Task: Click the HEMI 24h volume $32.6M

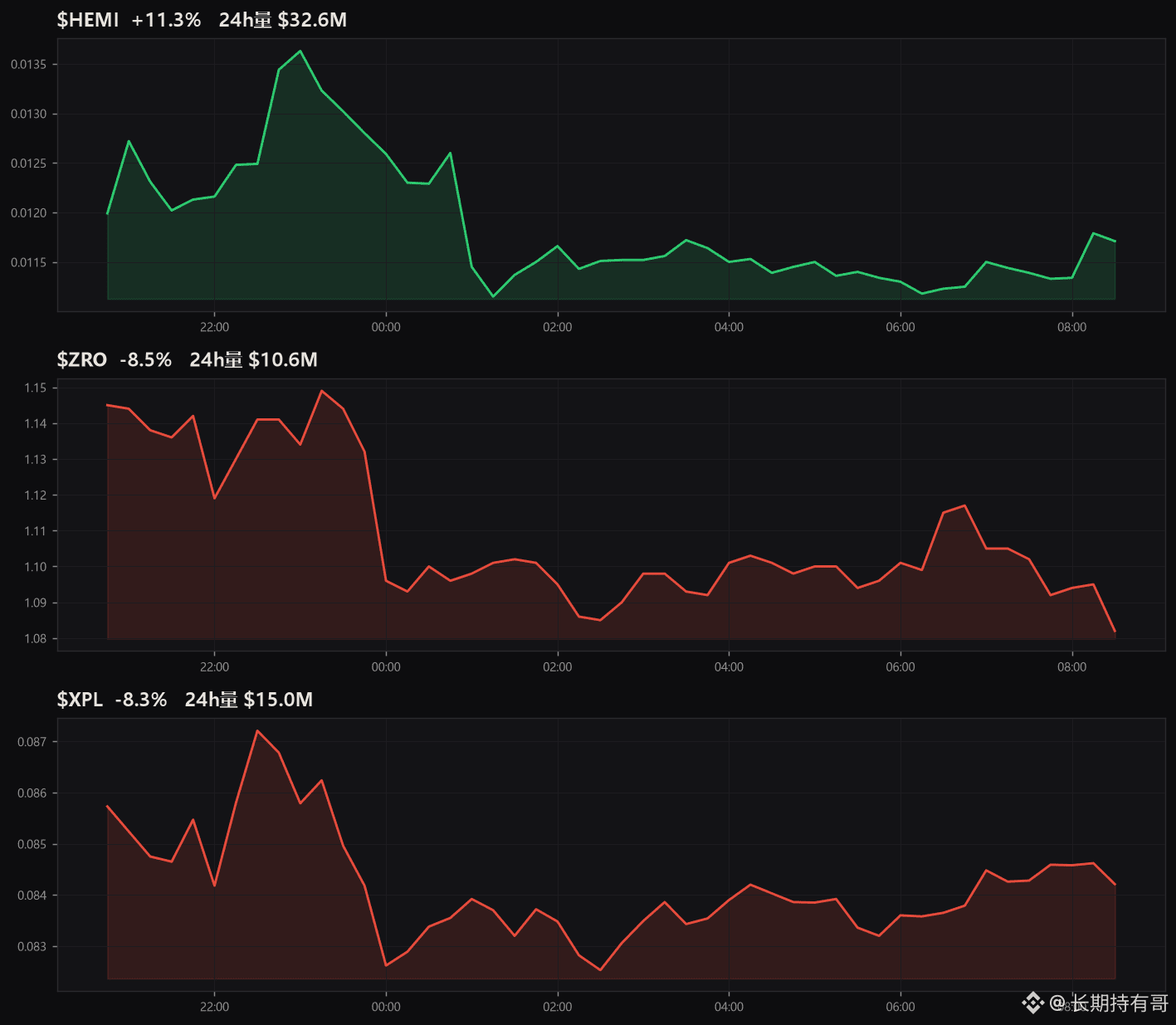Action: point(283,20)
